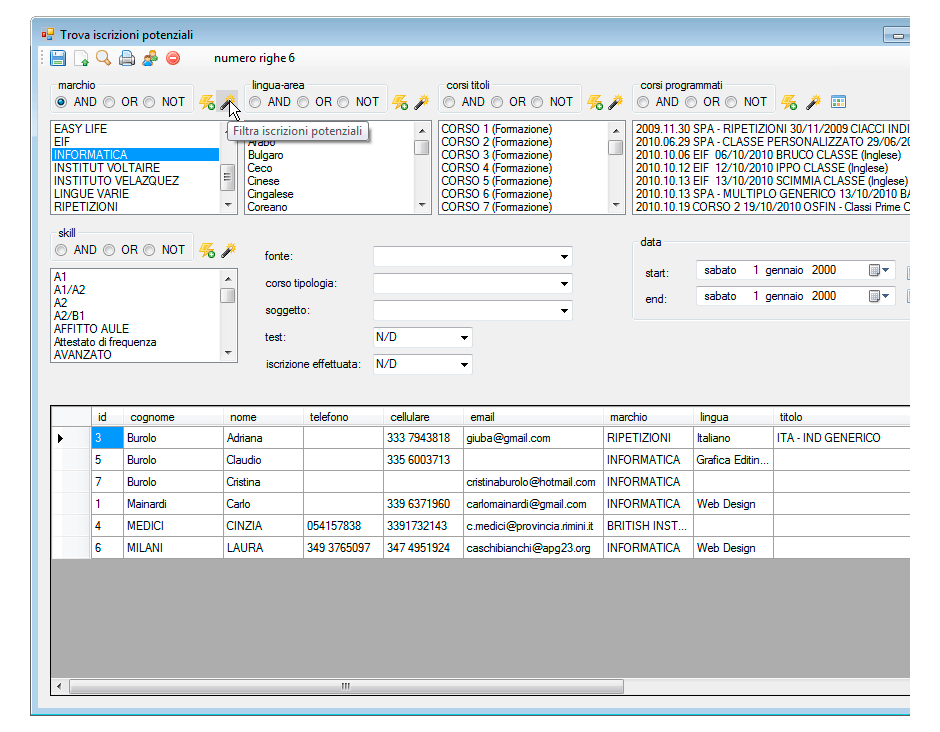Click the cellulare cell 347 4951924
The image size is (940, 732).
click(x=423, y=548)
